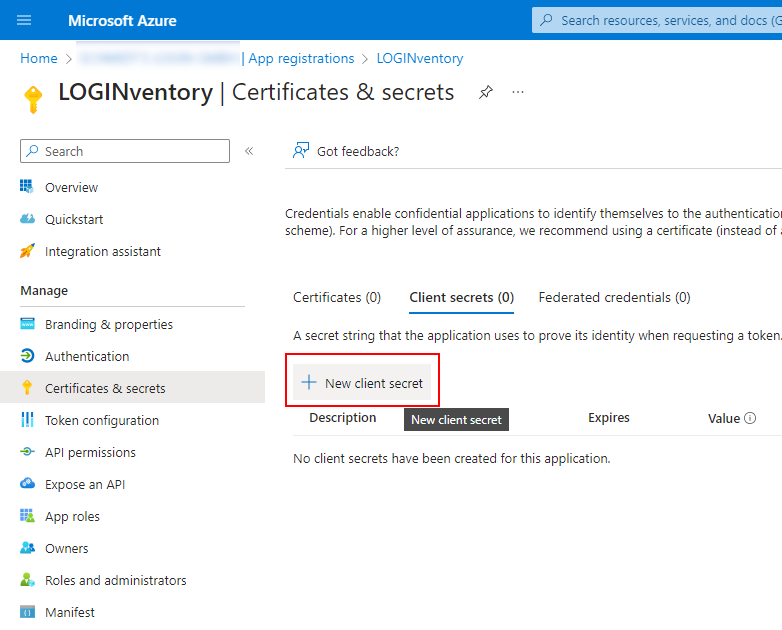Image resolution: width=782 pixels, height=630 pixels.
Task: Open App registrations breadcrumb
Action: (301, 58)
